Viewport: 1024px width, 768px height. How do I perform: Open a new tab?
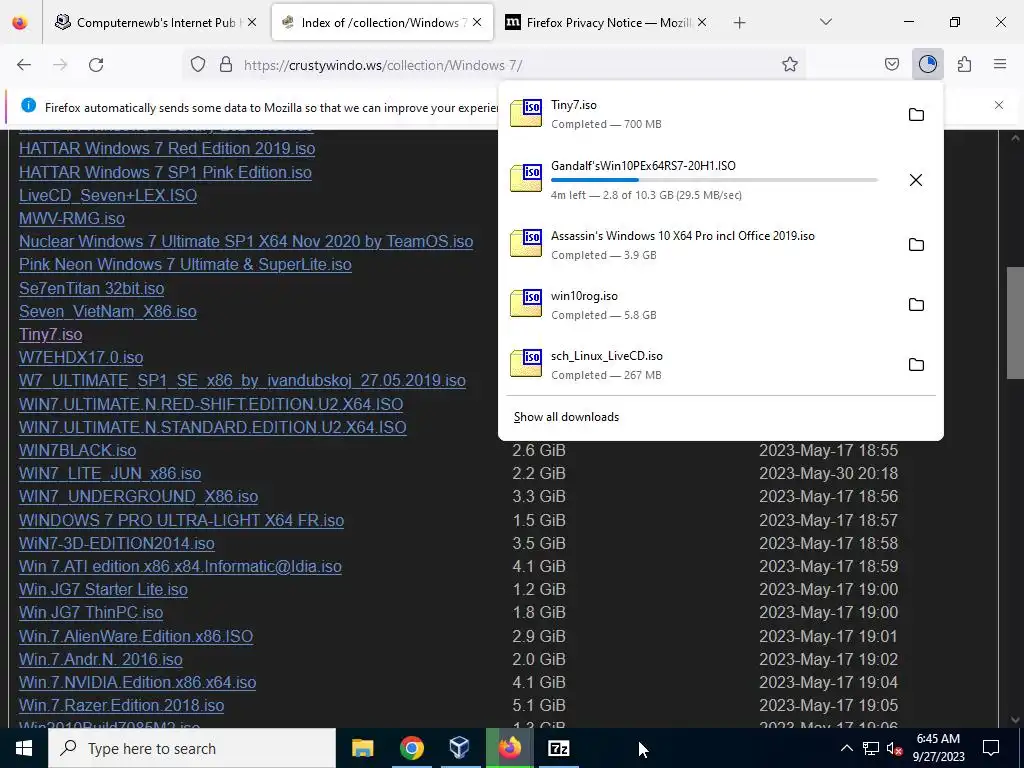coord(739,23)
